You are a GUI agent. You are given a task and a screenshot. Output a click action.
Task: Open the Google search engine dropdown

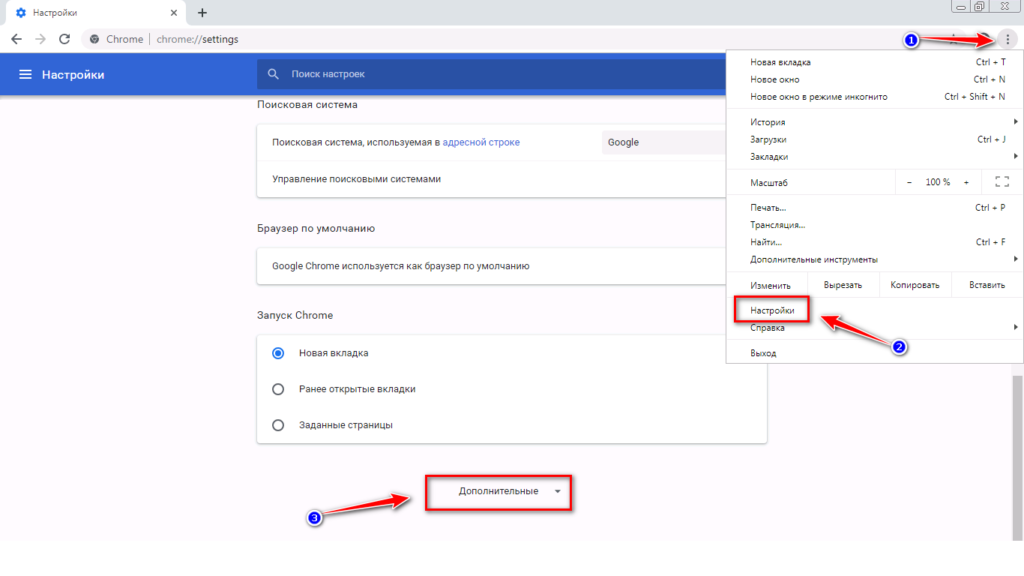tap(664, 142)
